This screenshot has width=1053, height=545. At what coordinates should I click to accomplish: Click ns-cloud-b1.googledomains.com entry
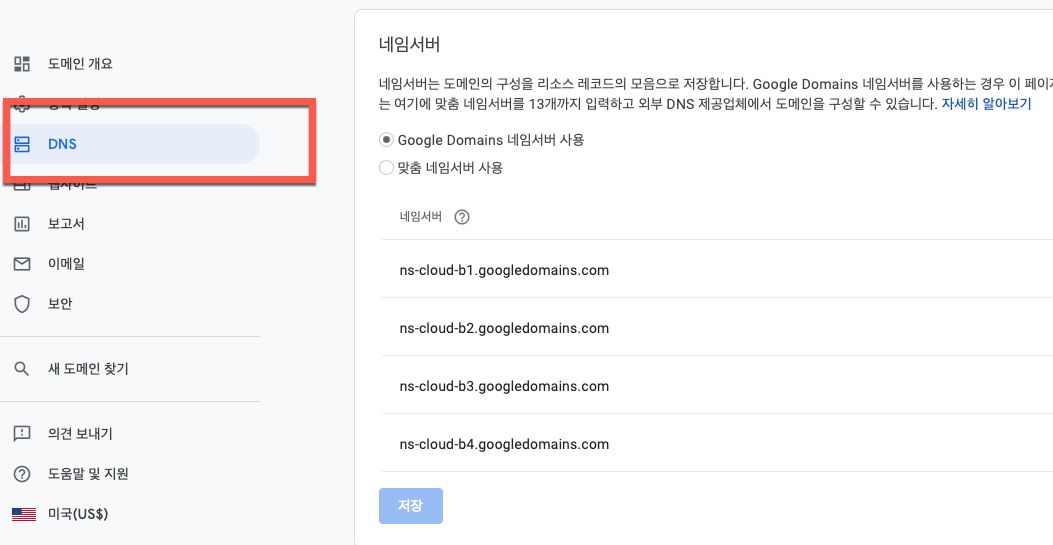point(504,270)
